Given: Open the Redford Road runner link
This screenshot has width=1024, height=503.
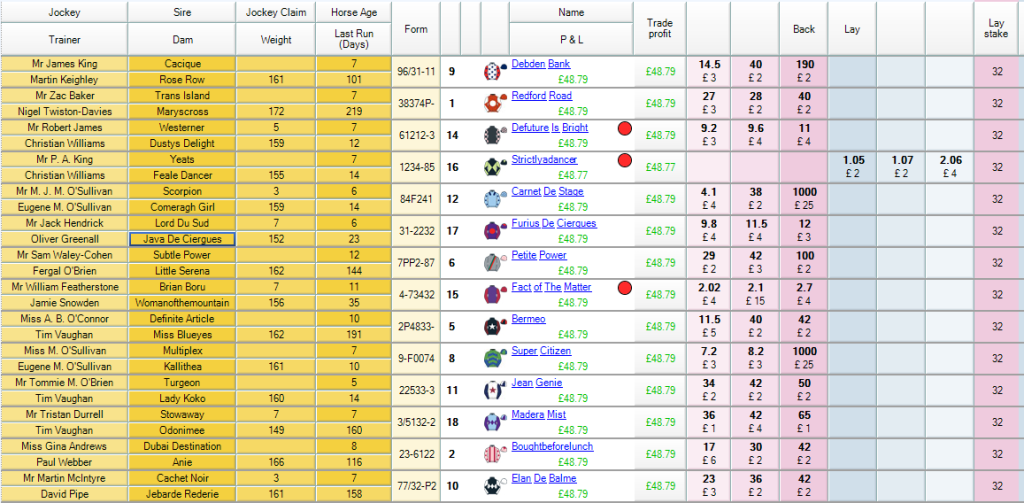Looking at the screenshot, I should click(x=541, y=96).
